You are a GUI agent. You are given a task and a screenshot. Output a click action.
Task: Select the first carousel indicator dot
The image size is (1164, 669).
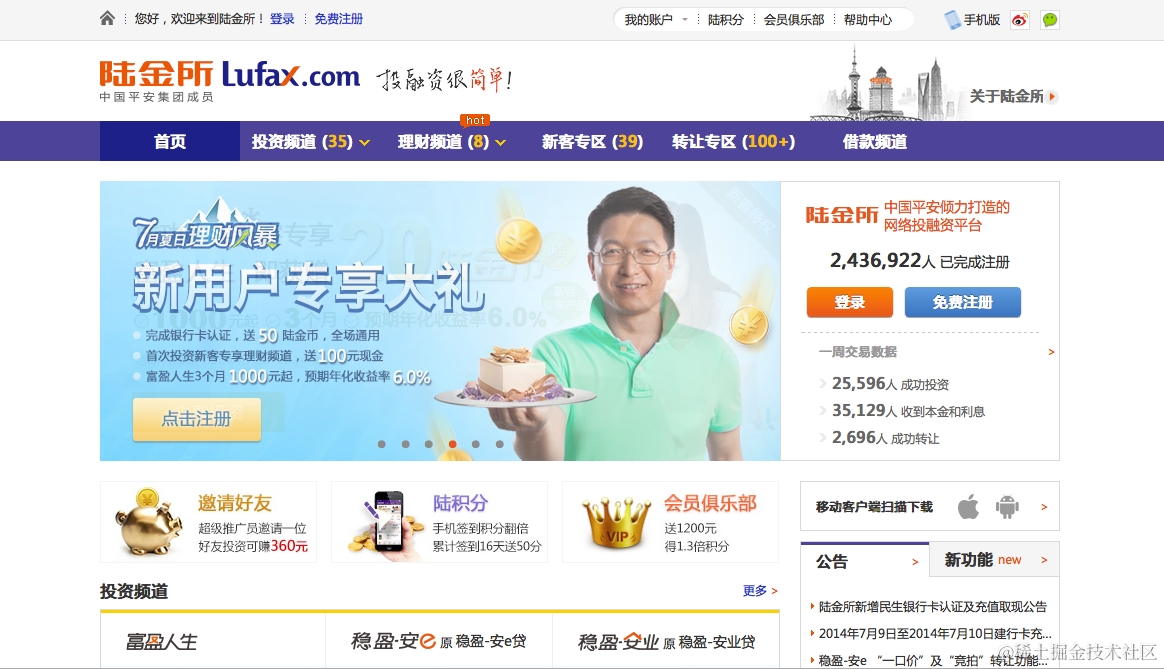click(382, 444)
